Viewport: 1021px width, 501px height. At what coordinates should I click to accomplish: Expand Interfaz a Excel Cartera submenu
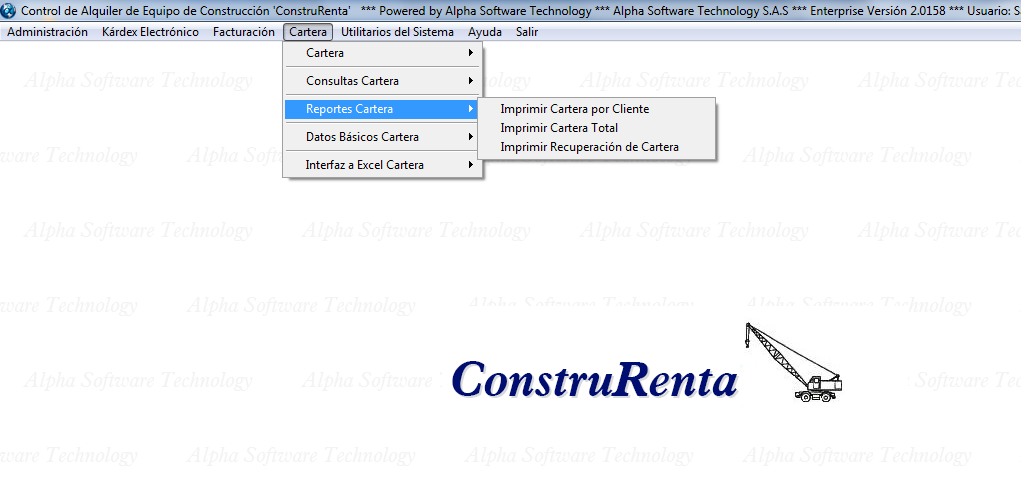tap(364, 165)
